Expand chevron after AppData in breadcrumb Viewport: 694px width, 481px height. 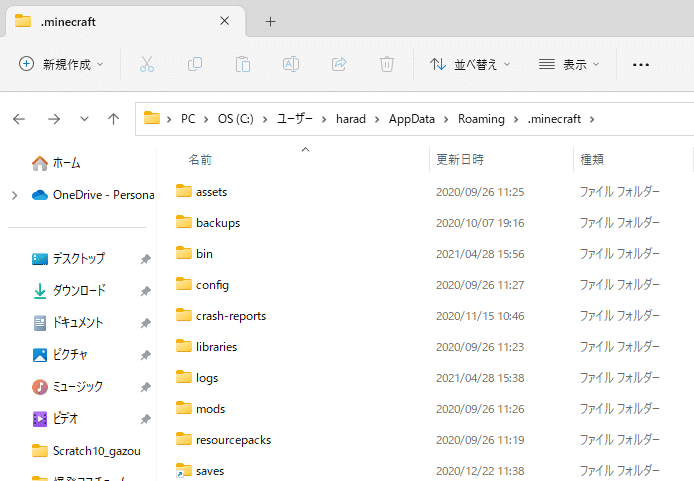pyautogui.click(x=446, y=119)
